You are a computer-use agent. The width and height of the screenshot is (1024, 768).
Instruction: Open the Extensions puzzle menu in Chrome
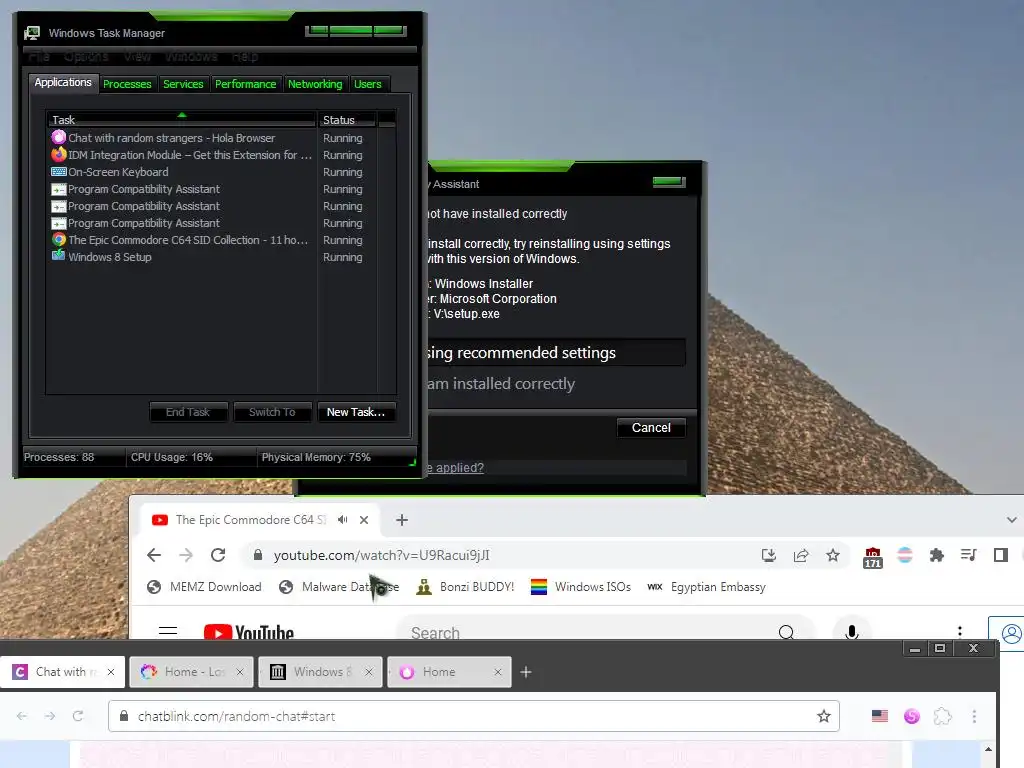click(x=936, y=555)
